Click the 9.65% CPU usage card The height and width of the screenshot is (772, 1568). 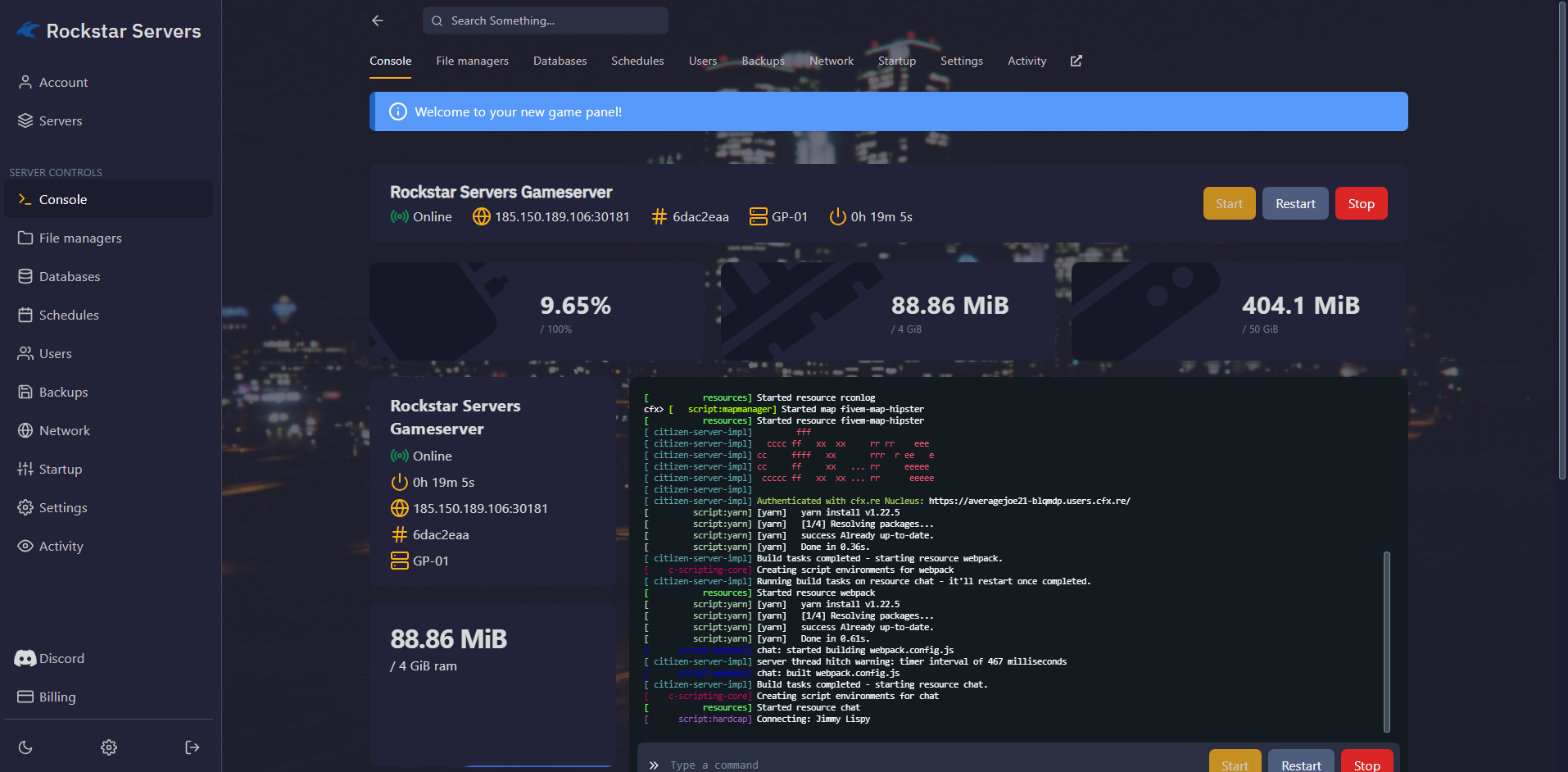coord(537,311)
